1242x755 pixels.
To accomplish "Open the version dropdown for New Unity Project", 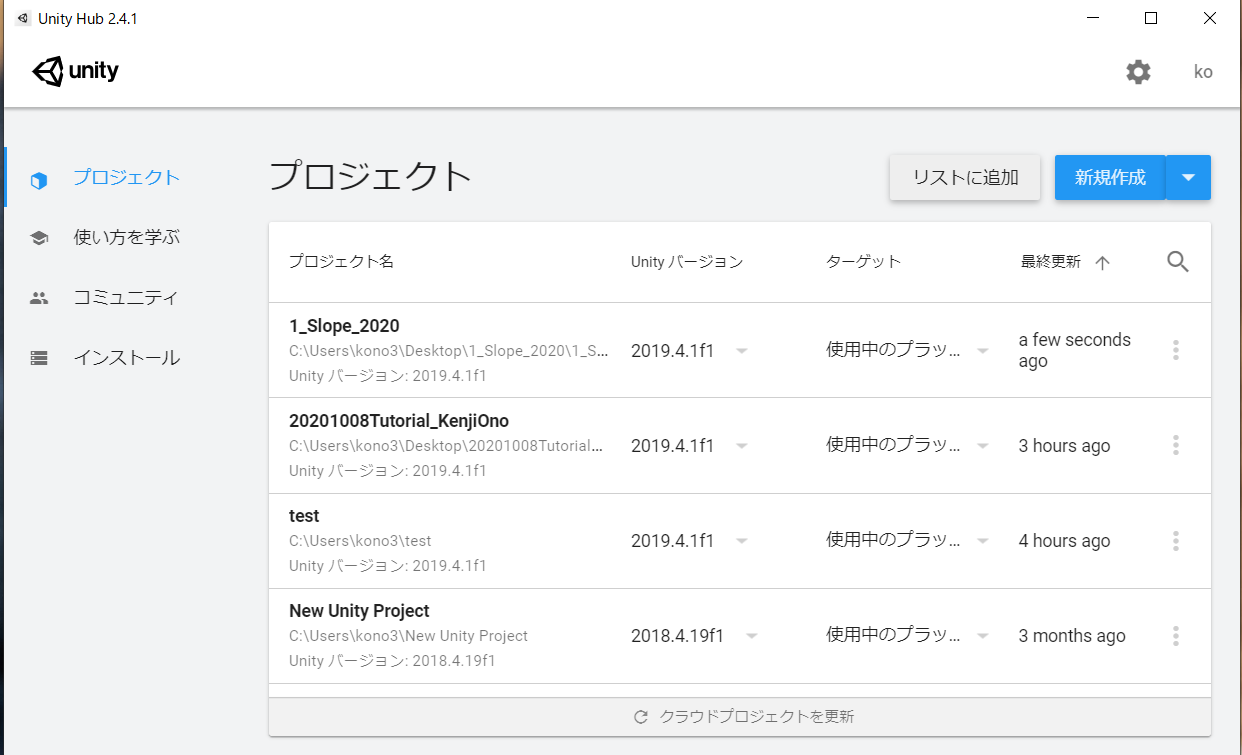I will pos(751,635).
